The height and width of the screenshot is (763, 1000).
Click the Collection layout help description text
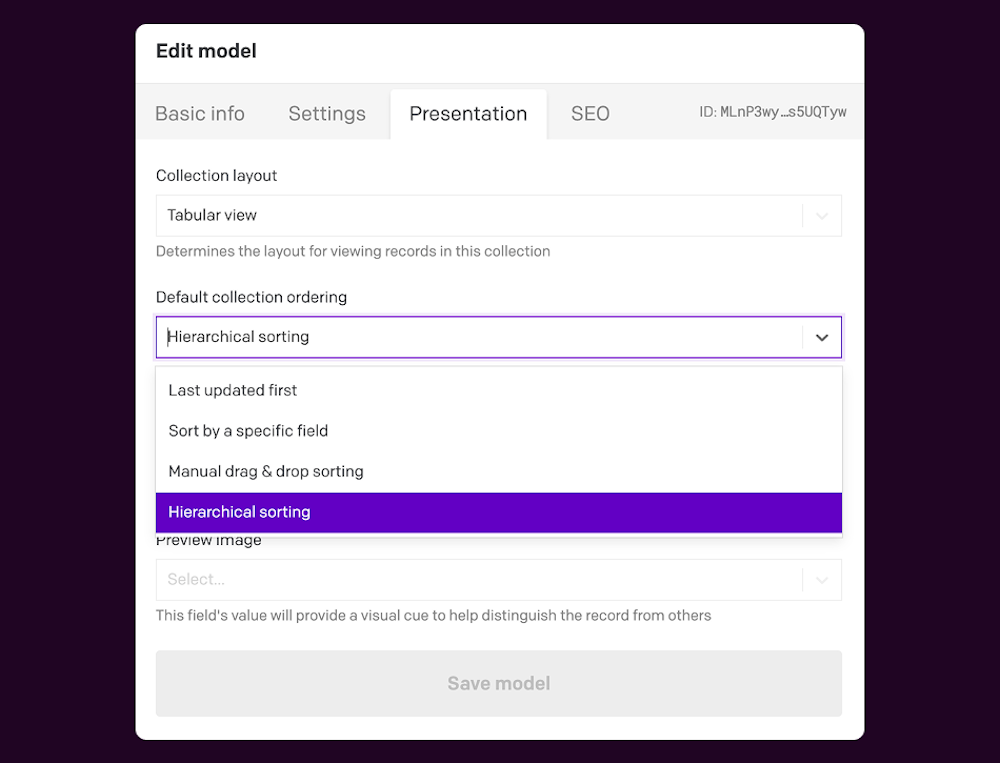tap(353, 251)
